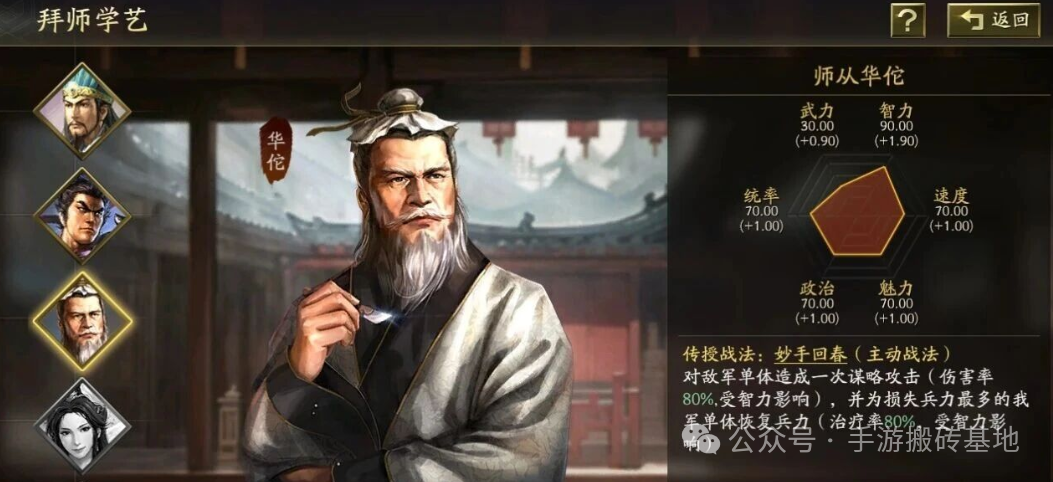
Task: Click the 武力 attribute label
Action: [x=816, y=111]
